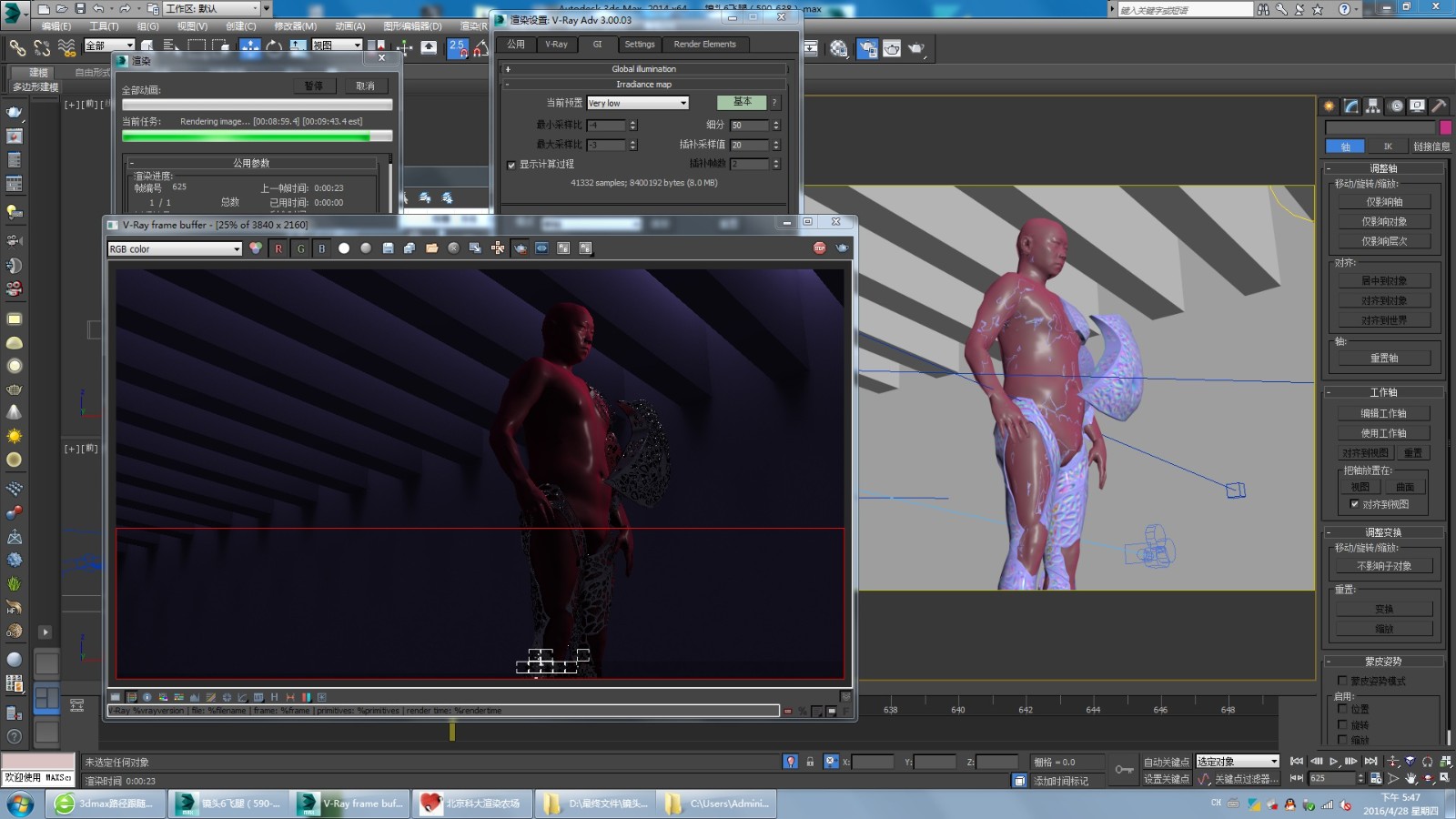Enable 蒙皮姿势模式 checkbox

tap(1342, 681)
